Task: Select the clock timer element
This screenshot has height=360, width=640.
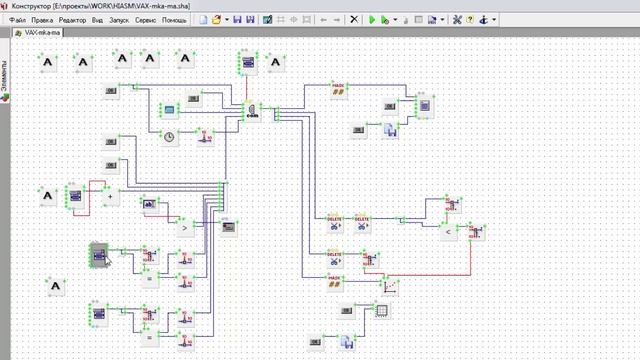Action: pyautogui.click(x=169, y=137)
